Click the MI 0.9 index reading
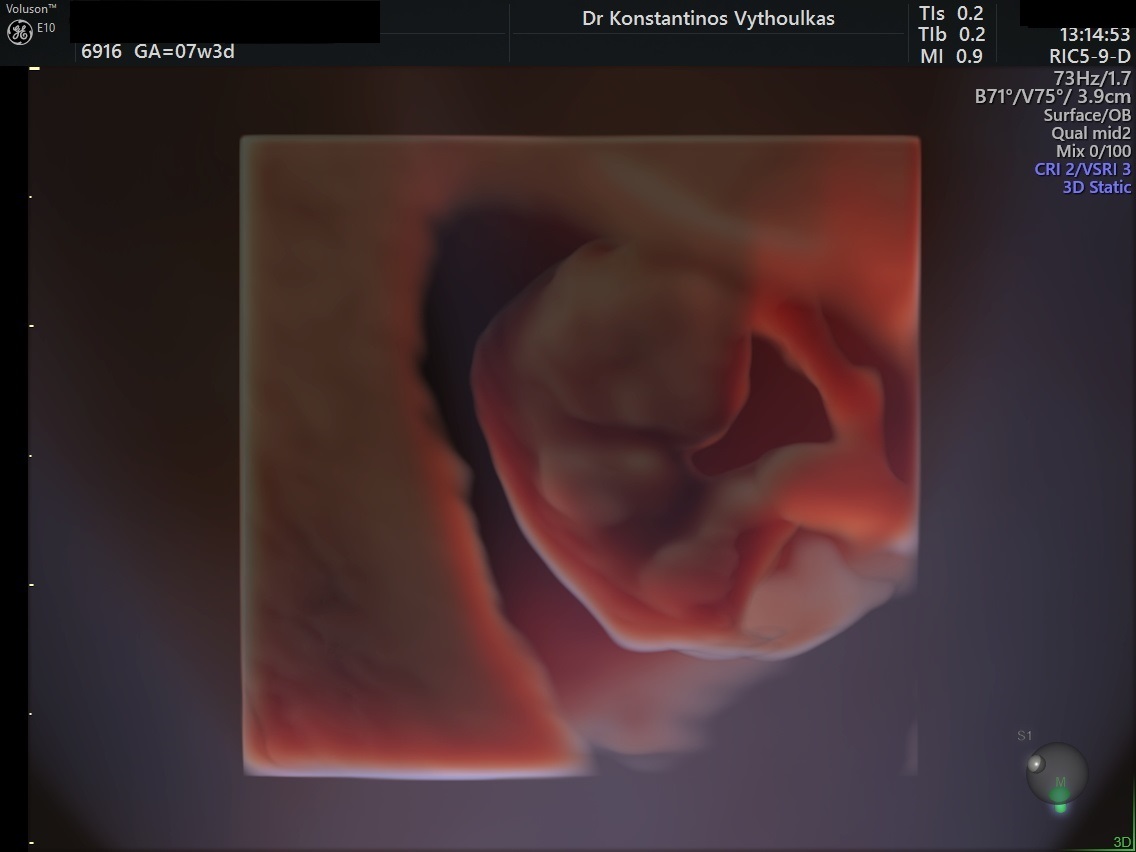Viewport: 1136px width, 852px height. (x=951, y=57)
